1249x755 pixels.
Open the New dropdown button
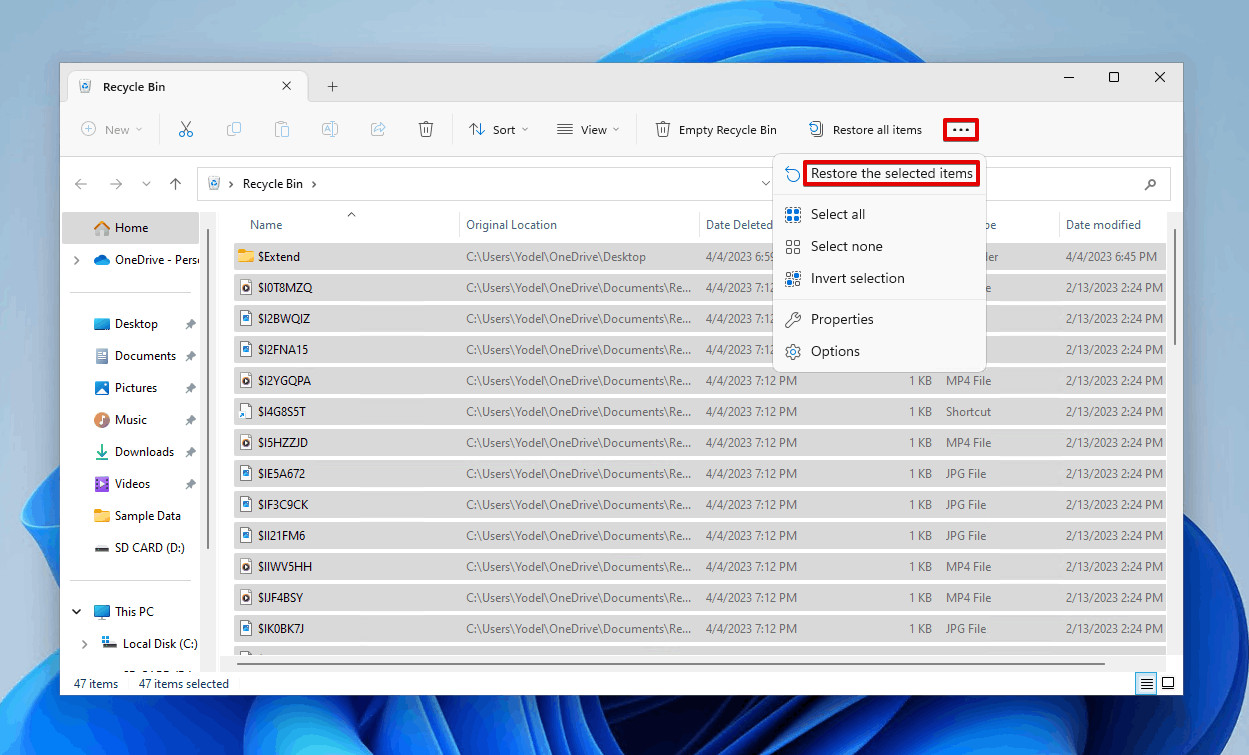(x=112, y=129)
